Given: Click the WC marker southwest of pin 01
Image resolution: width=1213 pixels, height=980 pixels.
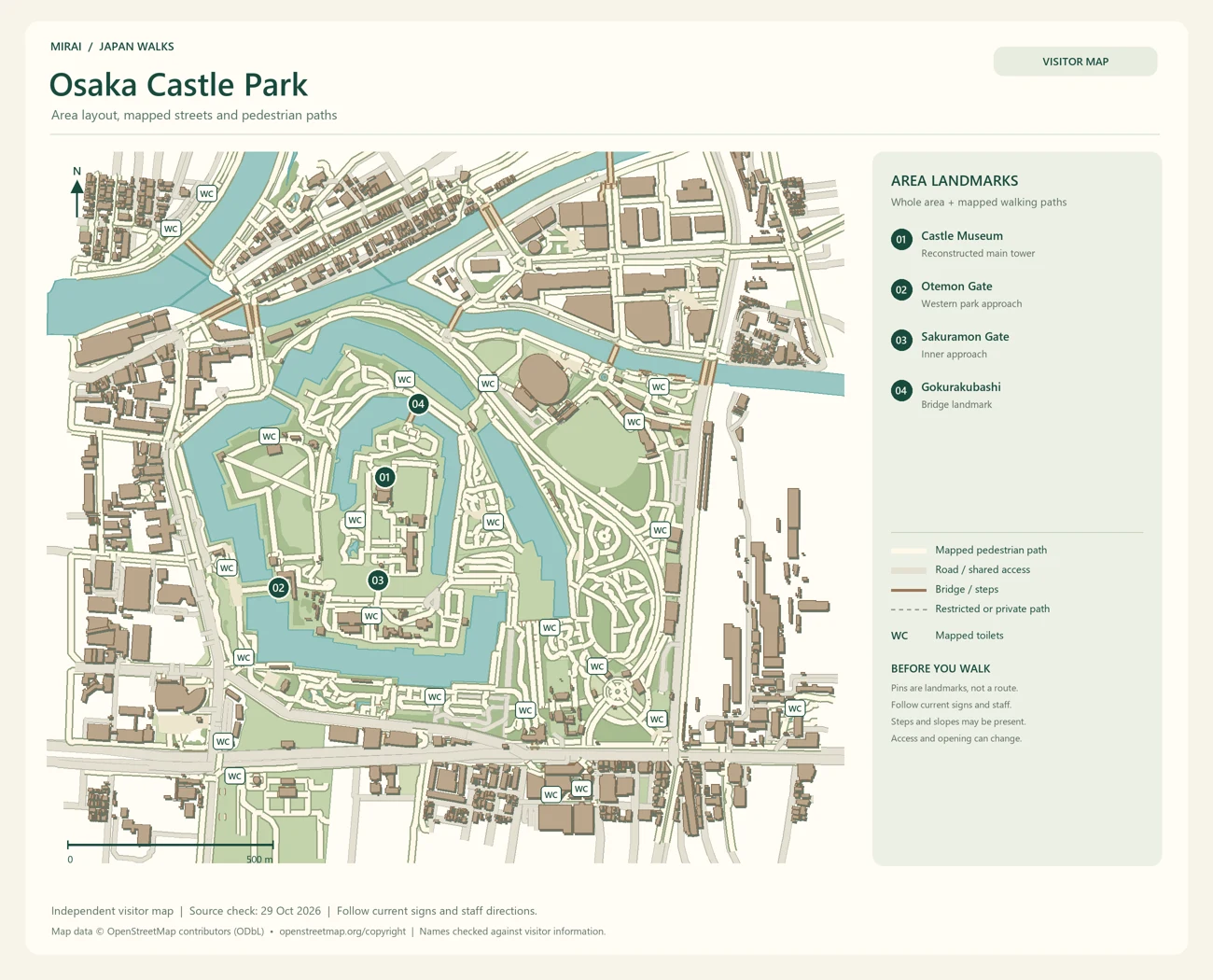Looking at the screenshot, I should coord(355,520).
